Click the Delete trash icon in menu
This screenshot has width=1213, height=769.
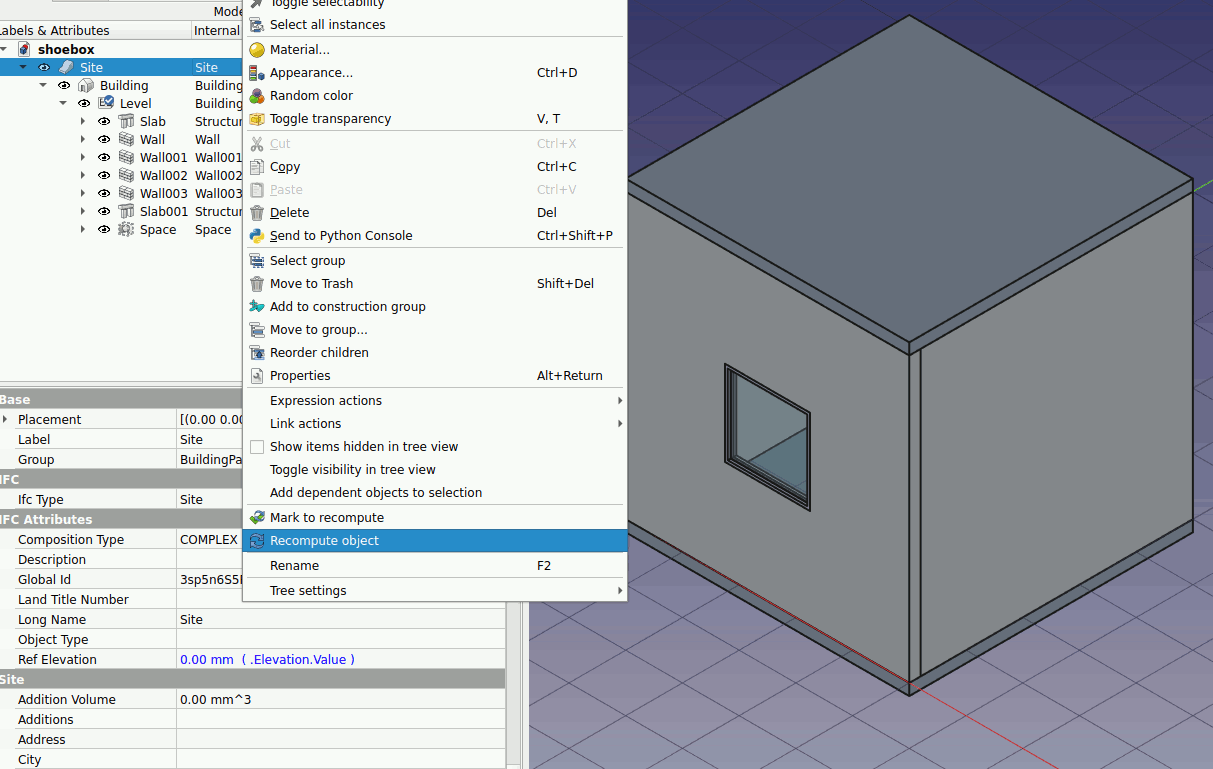pyautogui.click(x=257, y=213)
